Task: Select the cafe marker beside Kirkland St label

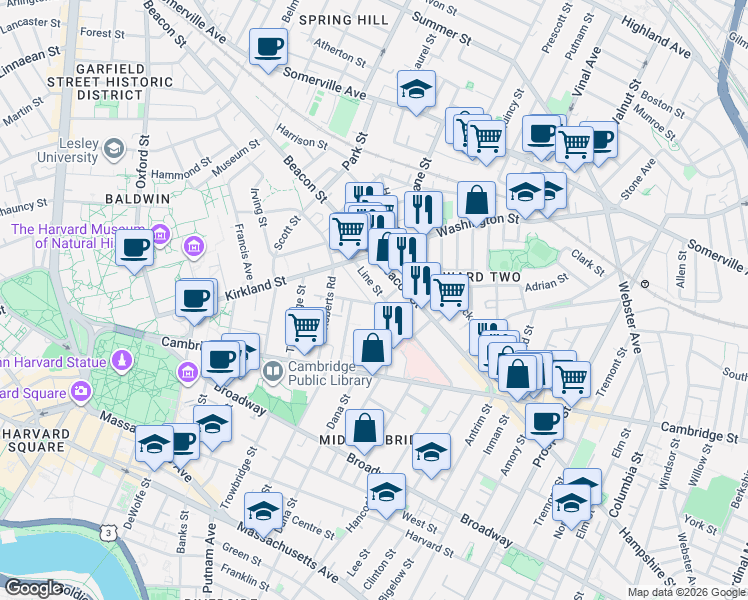Action: [194, 300]
